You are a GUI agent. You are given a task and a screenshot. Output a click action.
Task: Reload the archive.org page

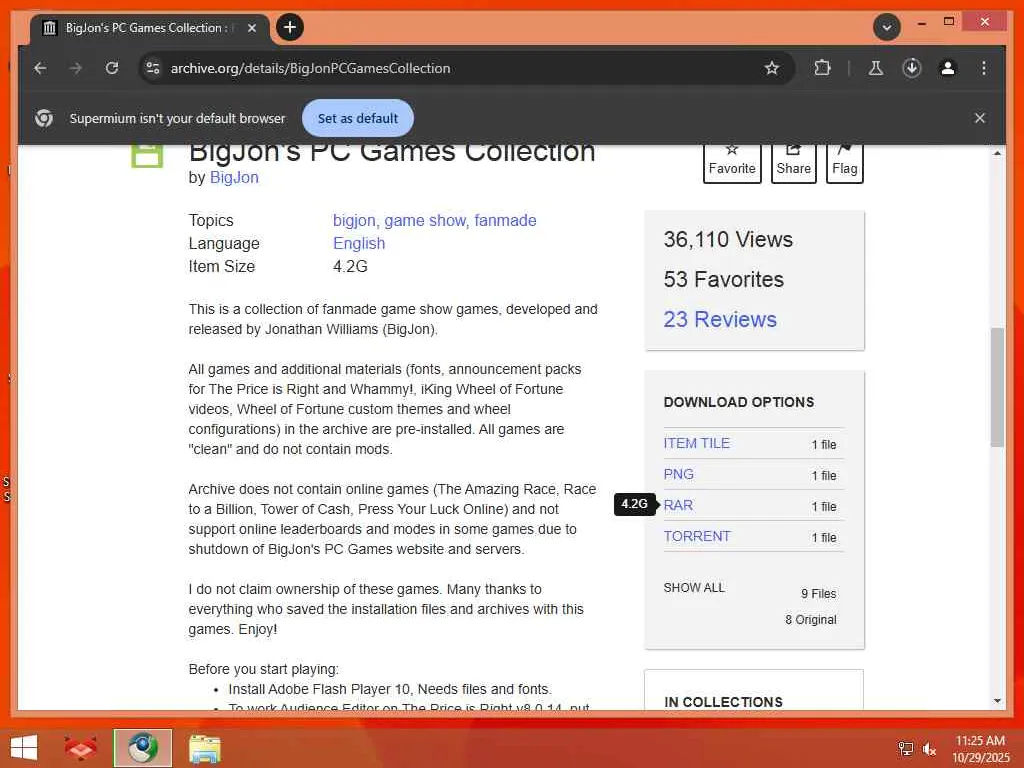[x=112, y=68]
